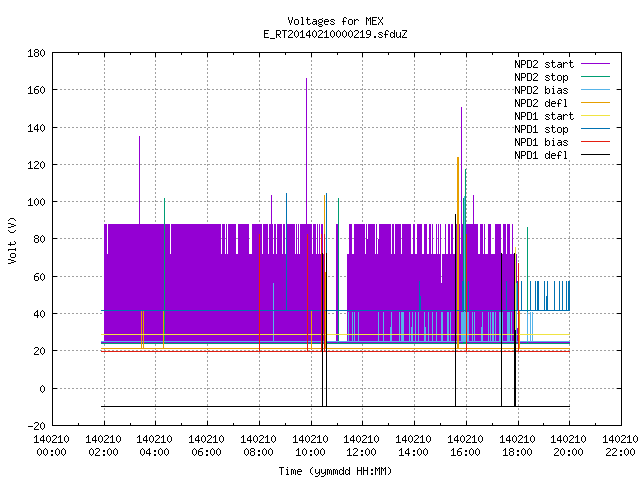
Task: Click the purple spike reaching 150 V near 15:50
Action: tap(462, 165)
